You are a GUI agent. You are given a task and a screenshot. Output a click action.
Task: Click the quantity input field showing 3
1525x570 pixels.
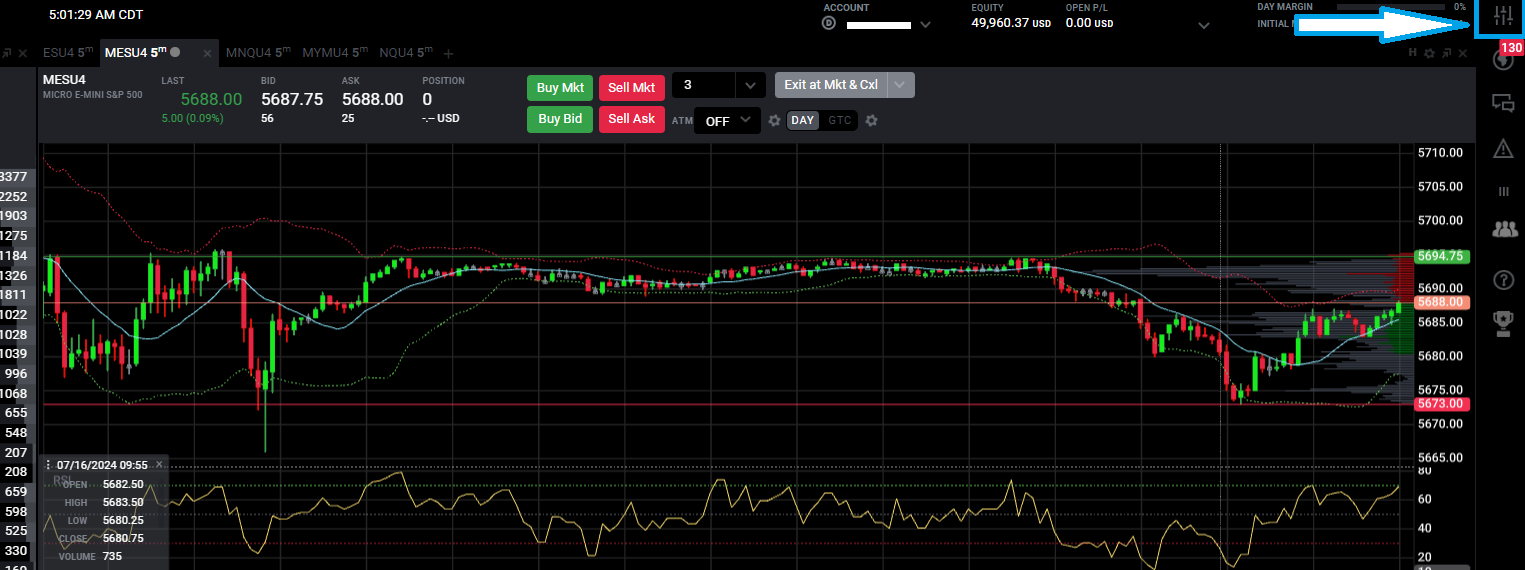pos(704,86)
